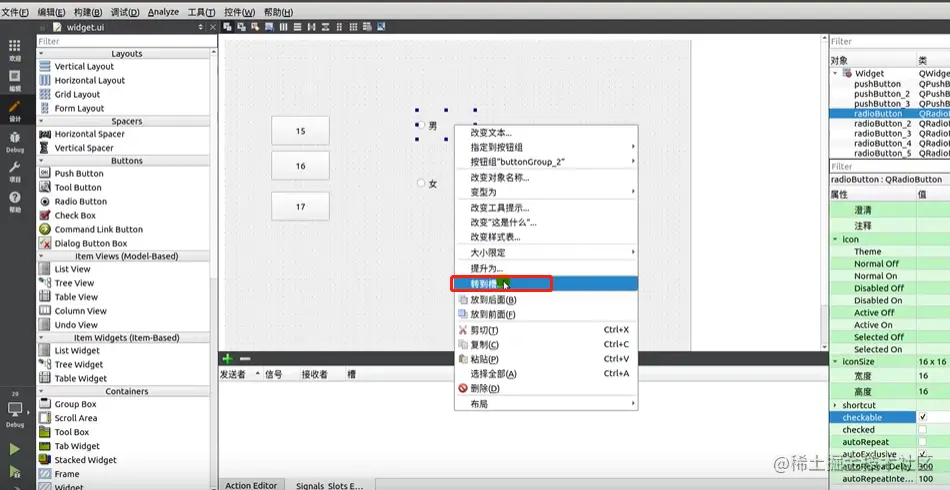Screen dimensions: 950x490
Task: Close the widget.ui document with X
Action: [213, 27]
